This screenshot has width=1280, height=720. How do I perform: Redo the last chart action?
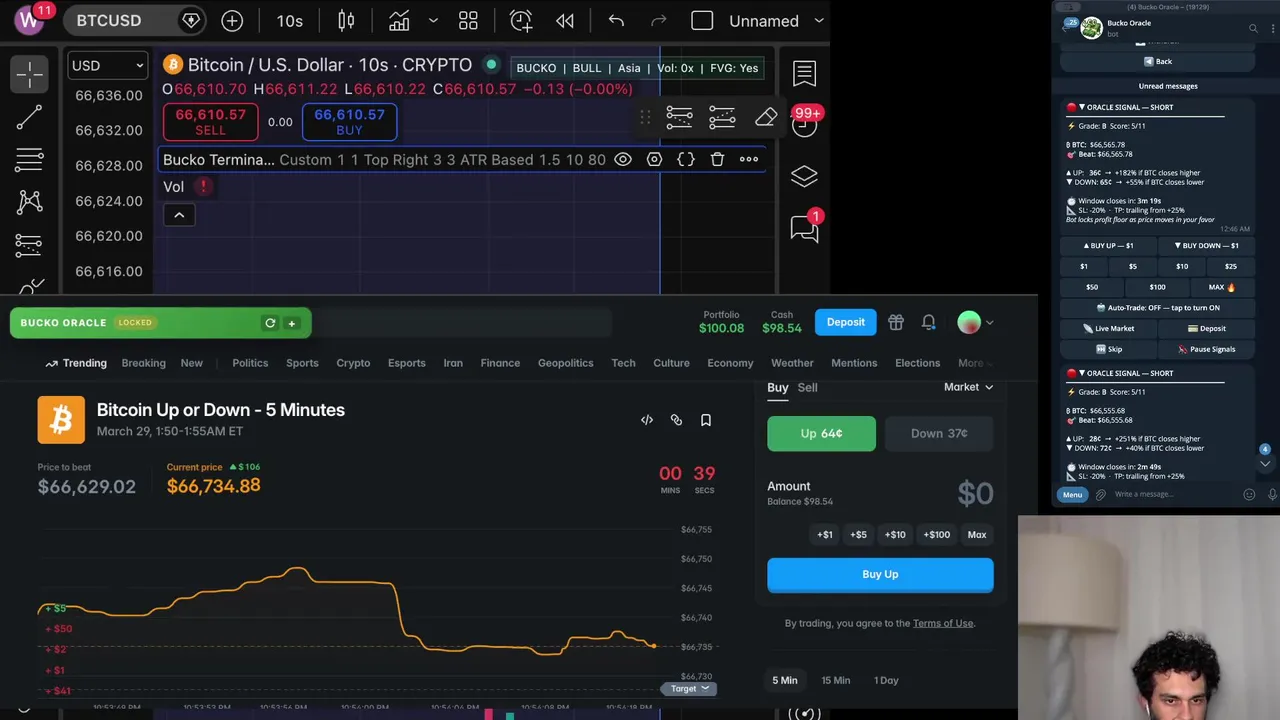coord(658,21)
